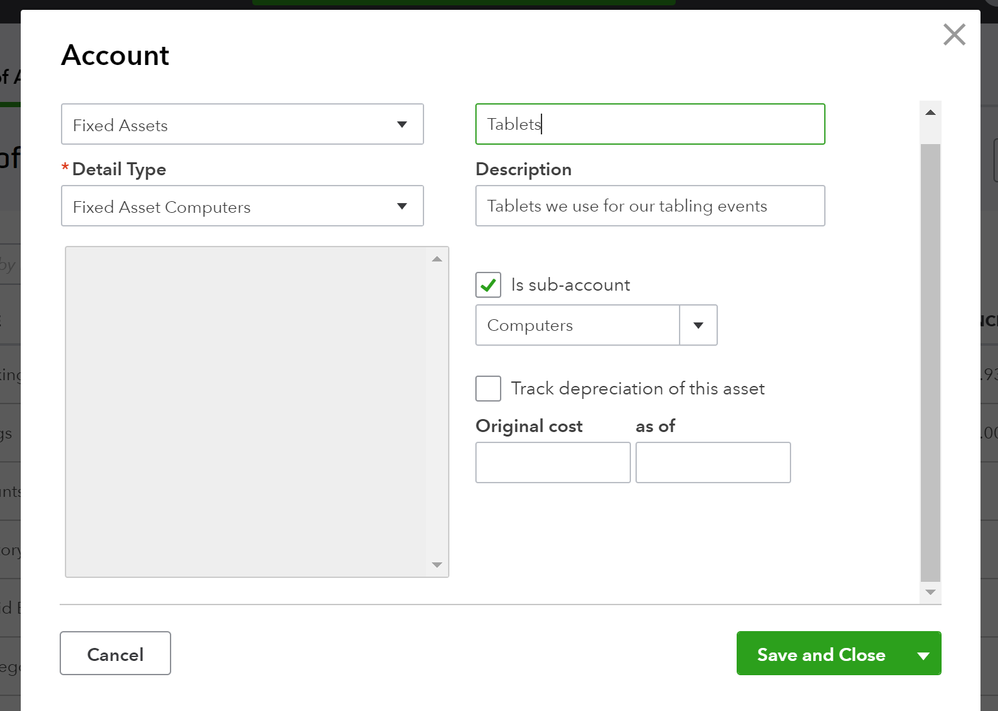Click the detail type info box down arrow
Screen dimensions: 998x711
point(436,565)
